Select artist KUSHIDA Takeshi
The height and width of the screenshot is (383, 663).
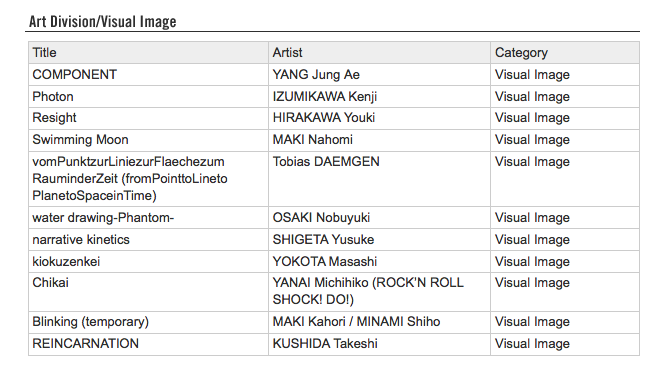point(325,343)
